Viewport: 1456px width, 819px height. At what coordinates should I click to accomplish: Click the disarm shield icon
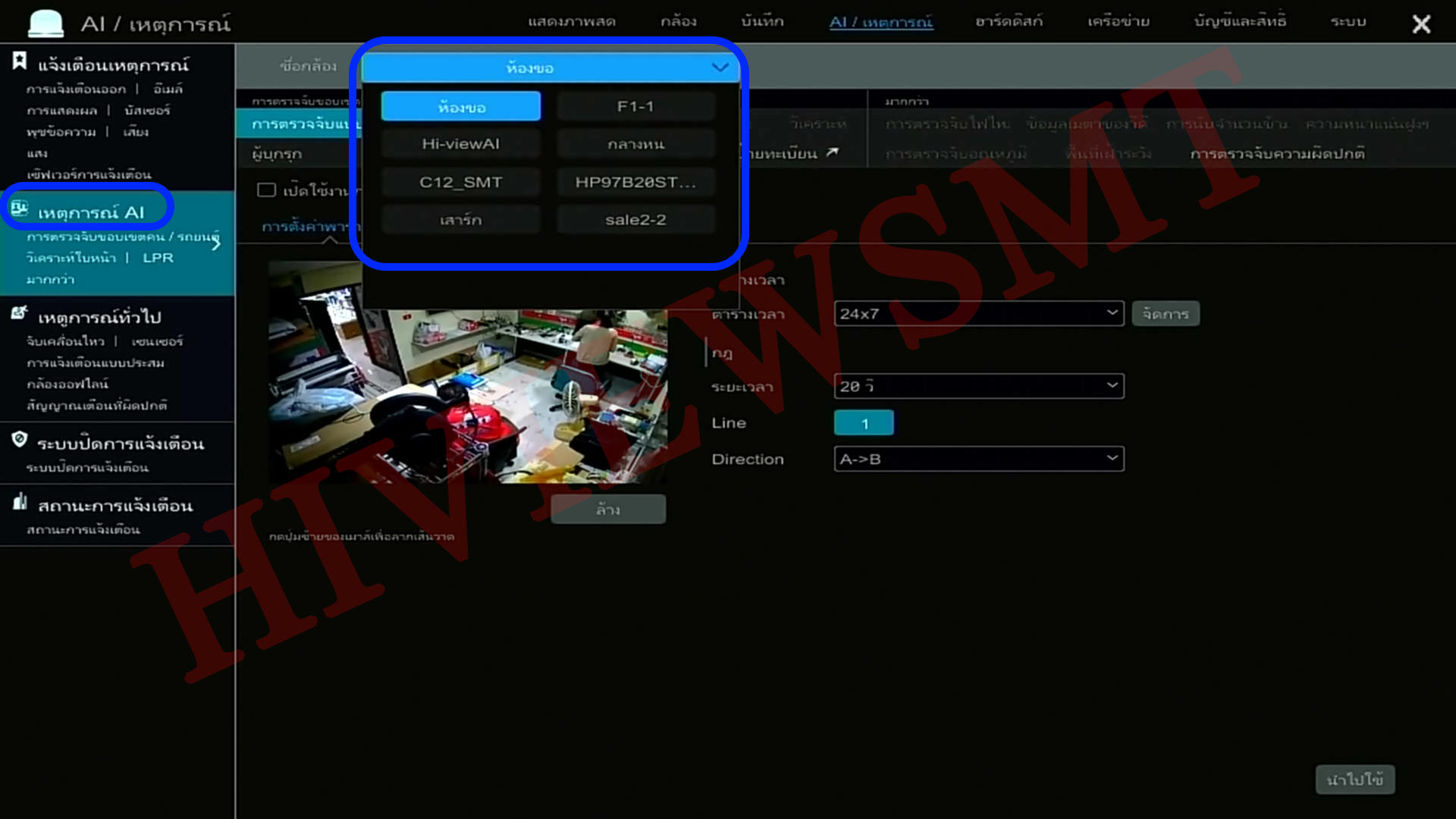[20, 439]
